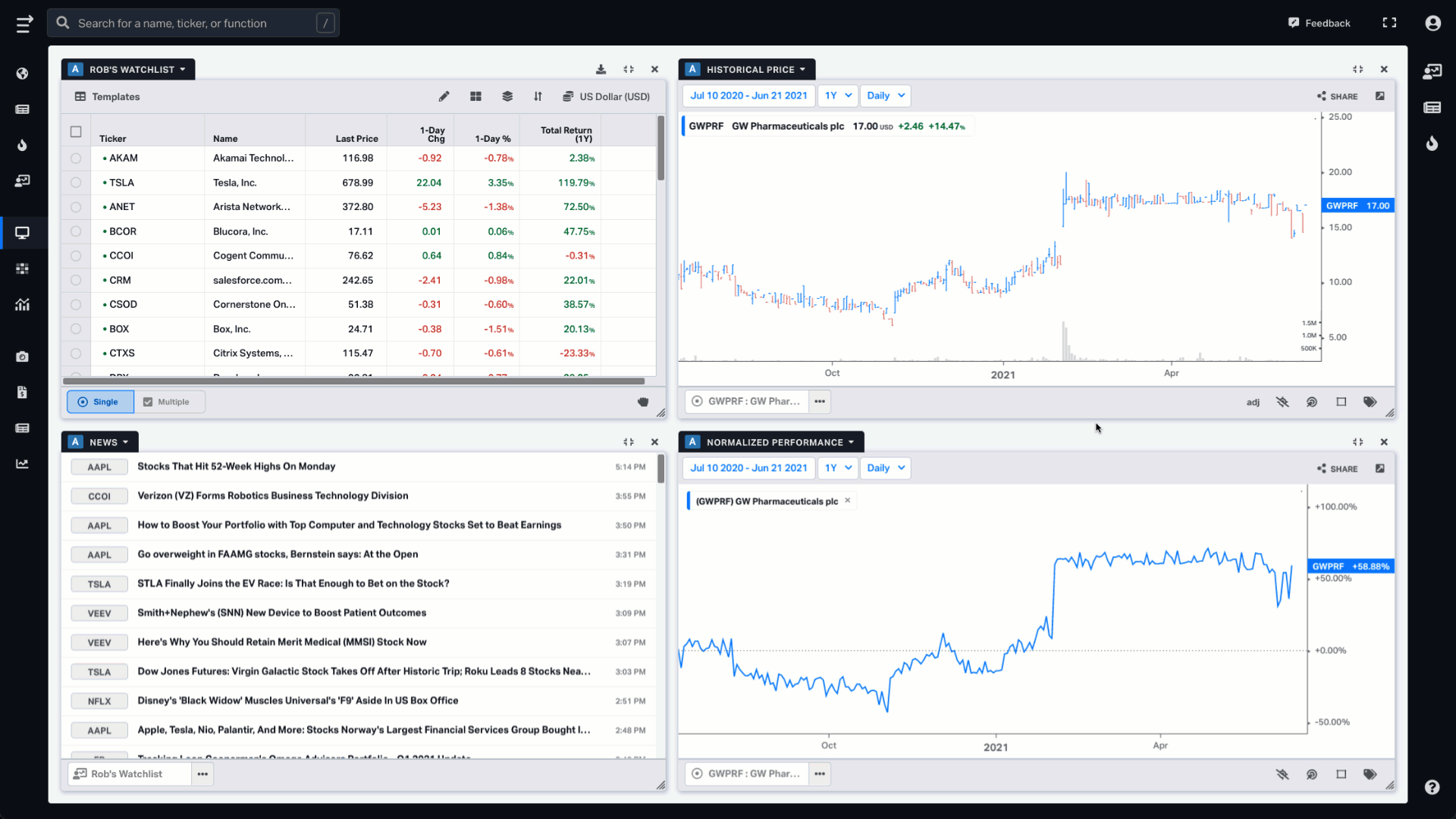The width and height of the screenshot is (1456, 819).
Task: Open the date range Jul 10 2020 - Jun 21 2021 in Historical Price
Action: coord(748,96)
